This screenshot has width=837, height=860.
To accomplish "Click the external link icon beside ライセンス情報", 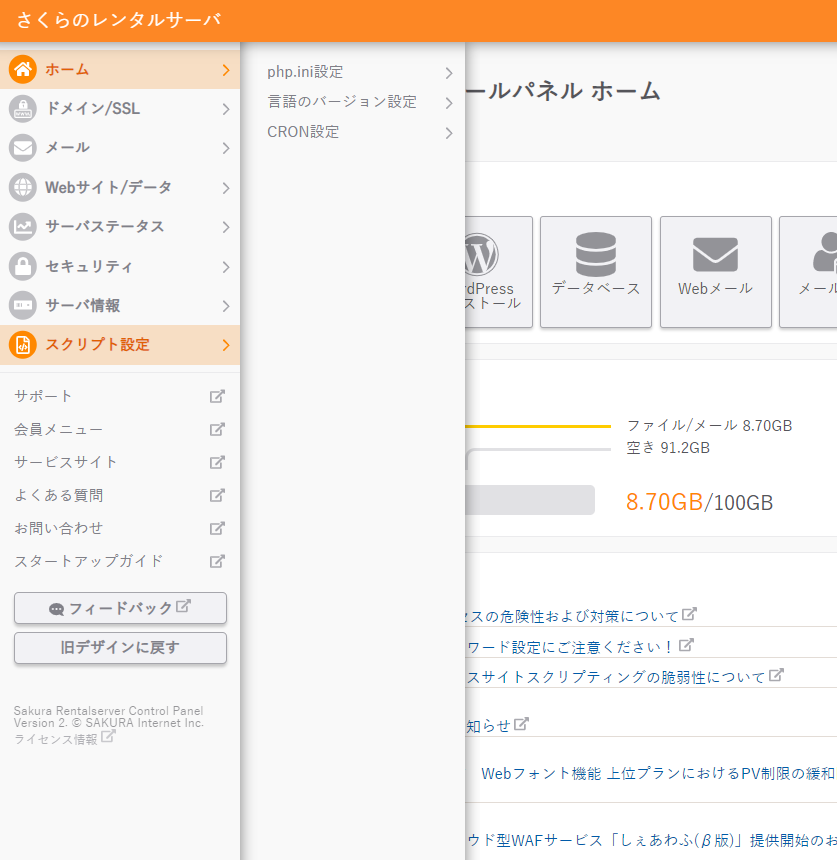I will (x=108, y=737).
